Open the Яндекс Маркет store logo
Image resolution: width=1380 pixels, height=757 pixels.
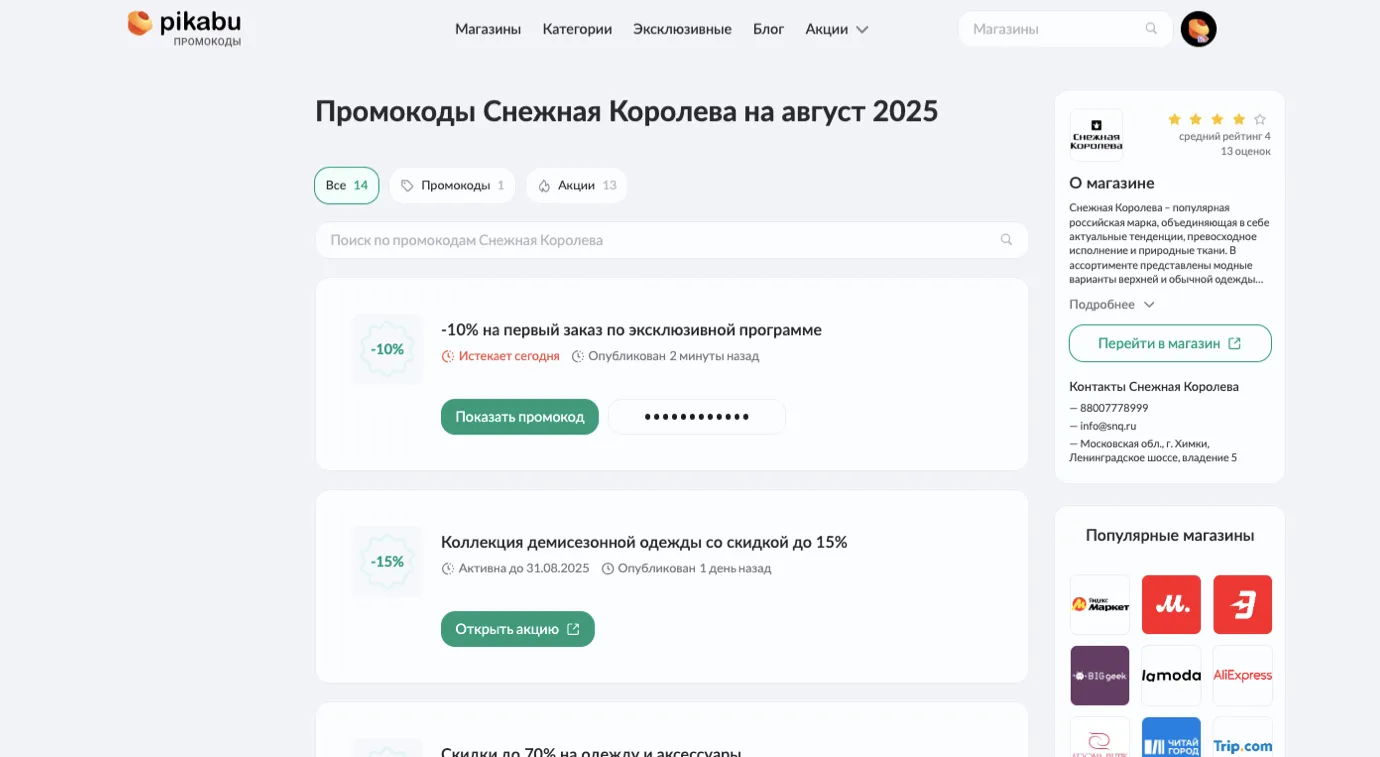click(x=1100, y=604)
